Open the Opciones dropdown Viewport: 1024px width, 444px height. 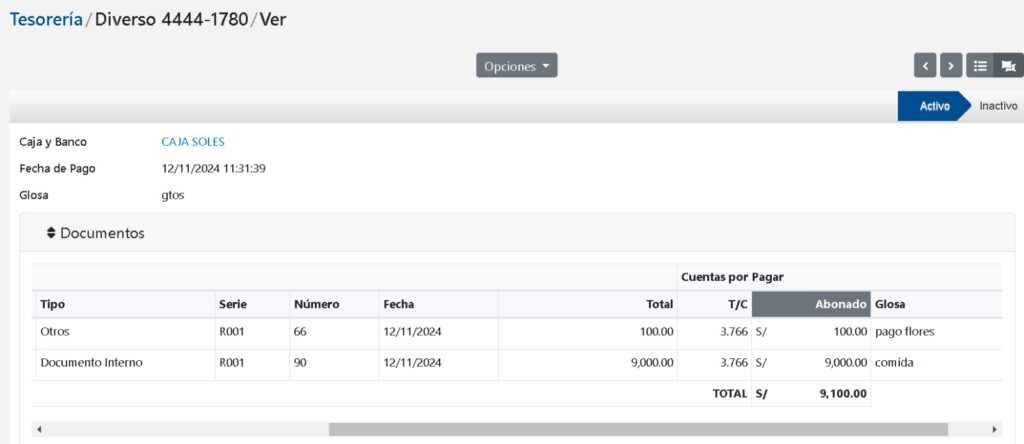pos(516,66)
